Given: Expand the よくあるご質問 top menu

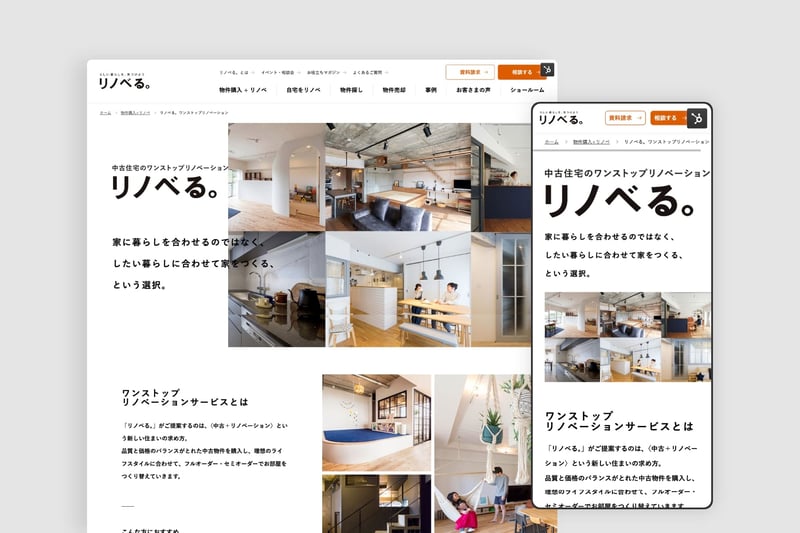Looking at the screenshot, I should point(370,72).
